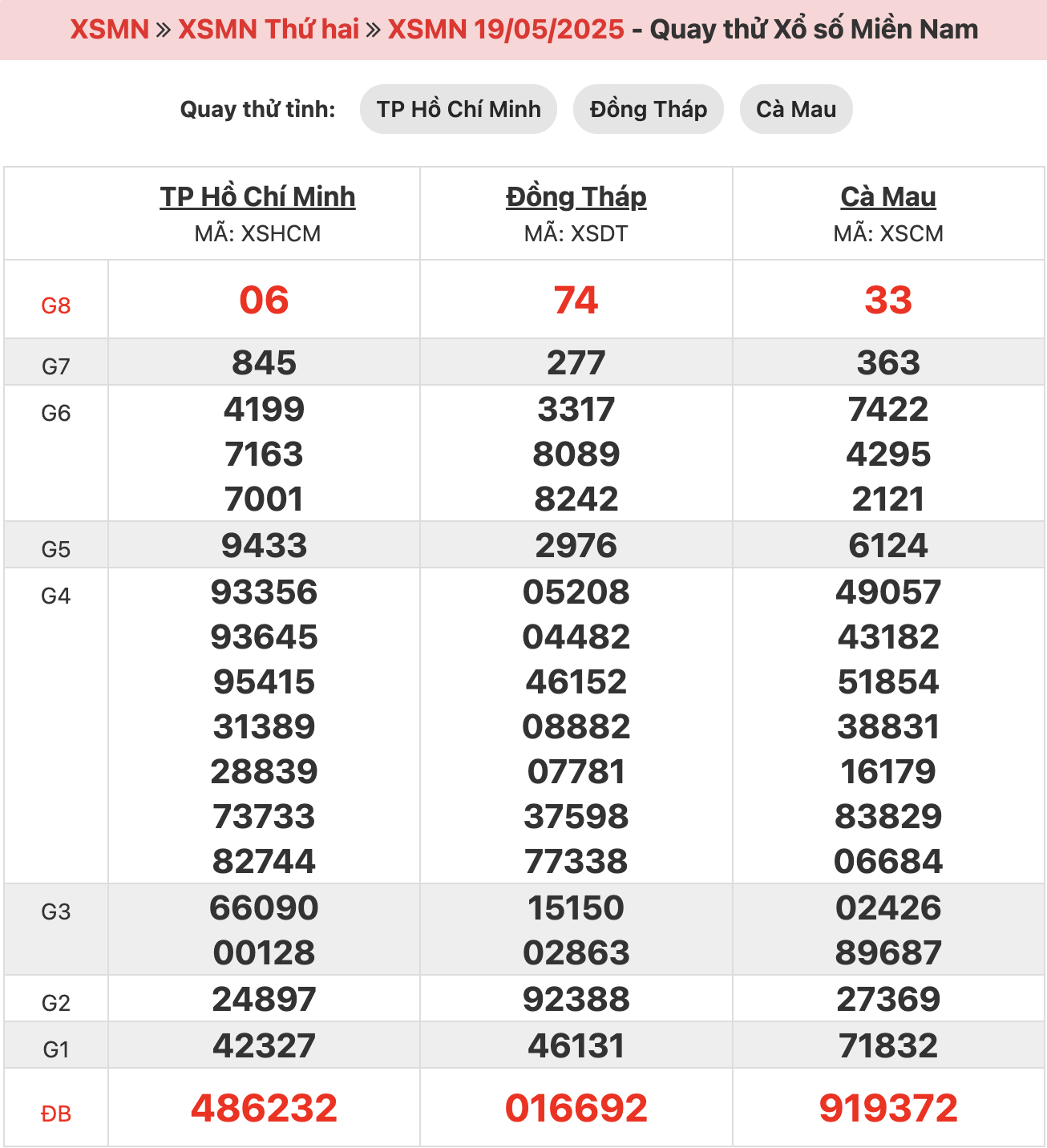Viewport: 1047px width, 1148px height.
Task: Click G4 number 93645
Action: tap(264, 637)
